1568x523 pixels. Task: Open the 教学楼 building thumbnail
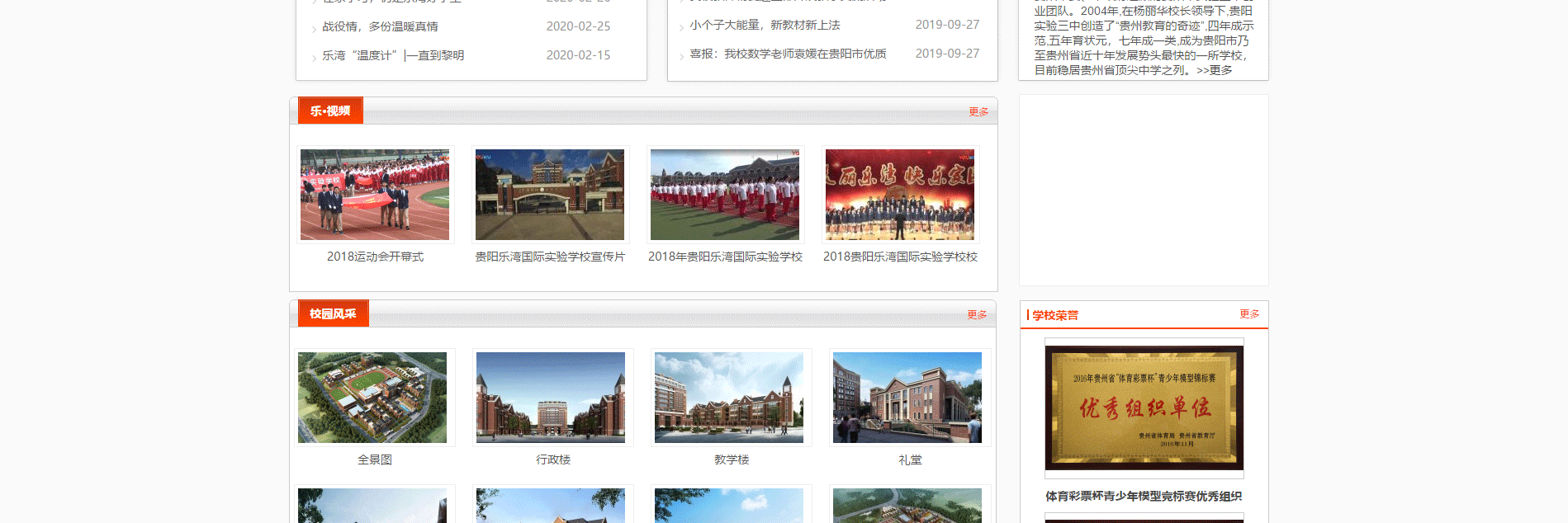tap(729, 398)
